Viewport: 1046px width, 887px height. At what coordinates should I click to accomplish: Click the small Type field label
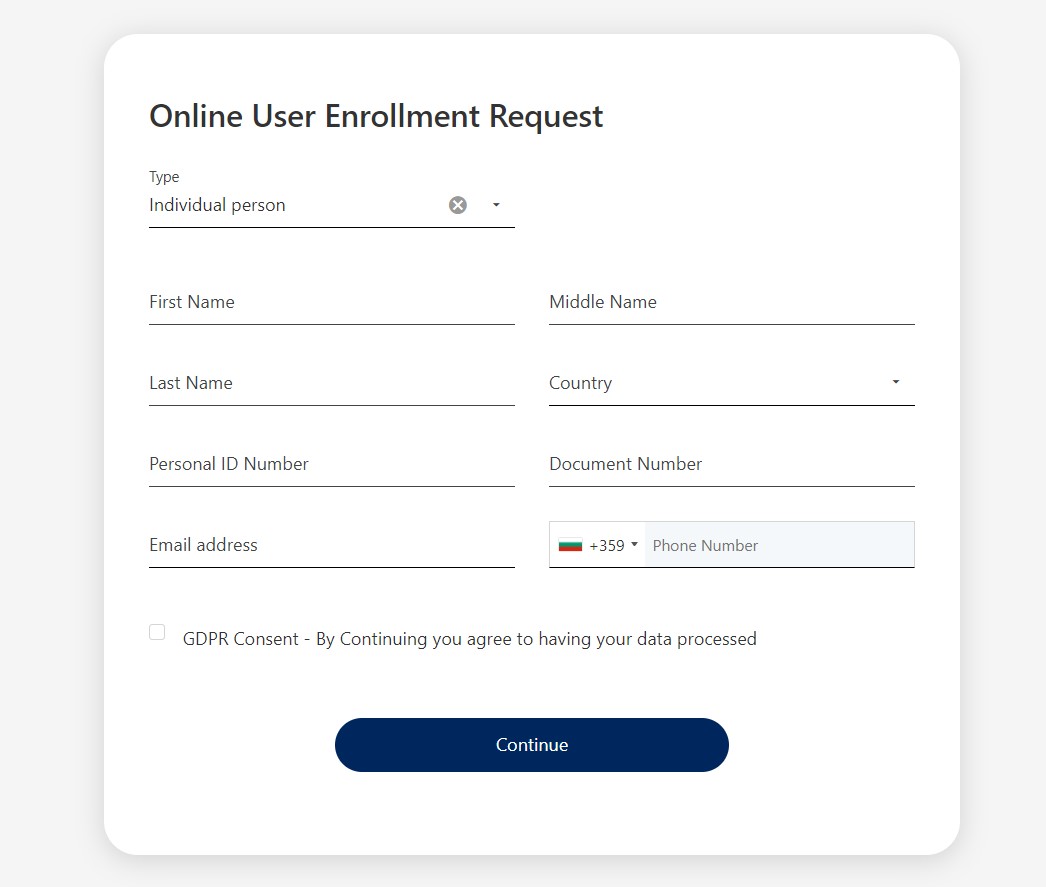[x=164, y=177]
